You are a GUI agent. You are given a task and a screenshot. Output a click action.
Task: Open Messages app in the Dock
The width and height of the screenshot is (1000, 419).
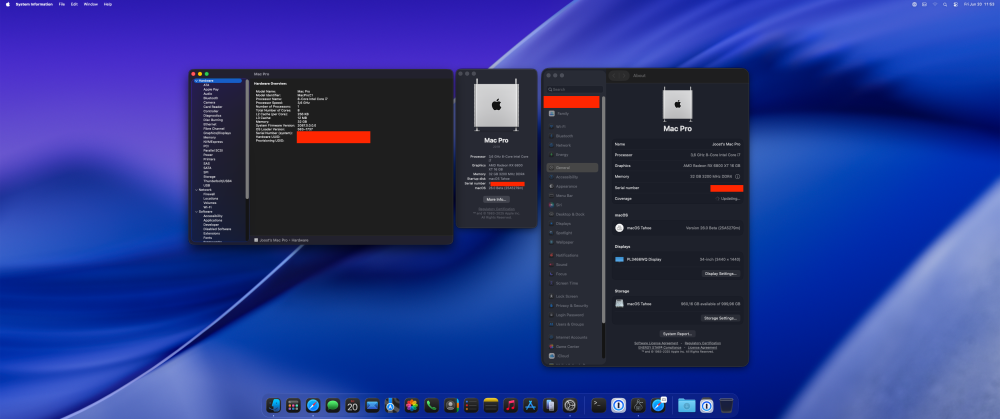coord(332,404)
